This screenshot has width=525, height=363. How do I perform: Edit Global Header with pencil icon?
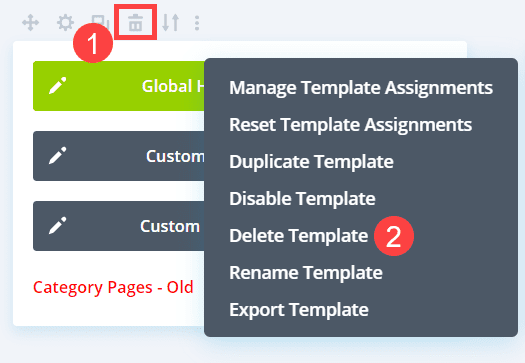(x=58, y=86)
